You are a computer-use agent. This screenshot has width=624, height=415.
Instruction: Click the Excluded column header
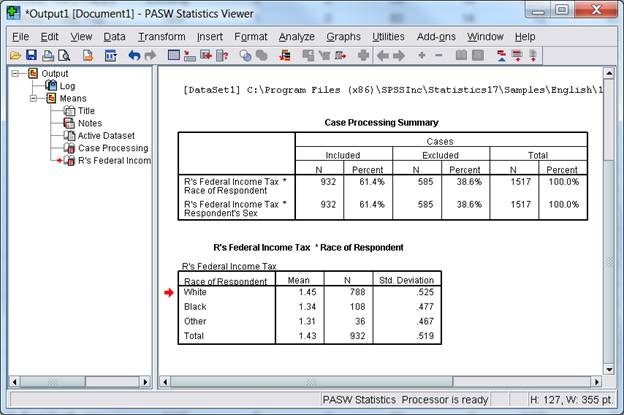point(441,155)
